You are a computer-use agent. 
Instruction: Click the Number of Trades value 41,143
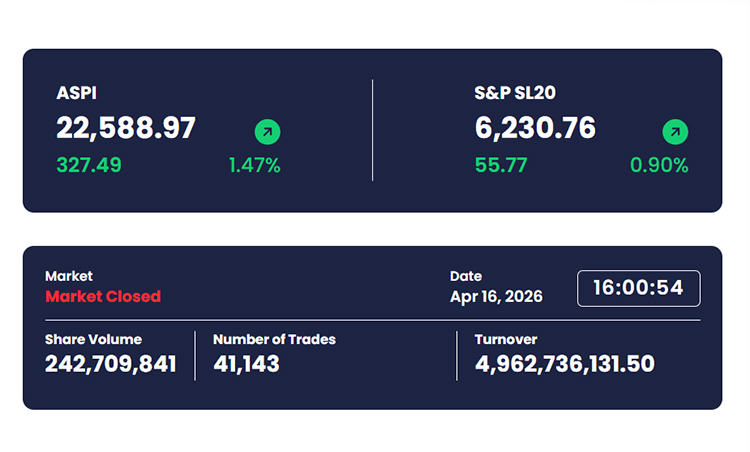(246, 364)
